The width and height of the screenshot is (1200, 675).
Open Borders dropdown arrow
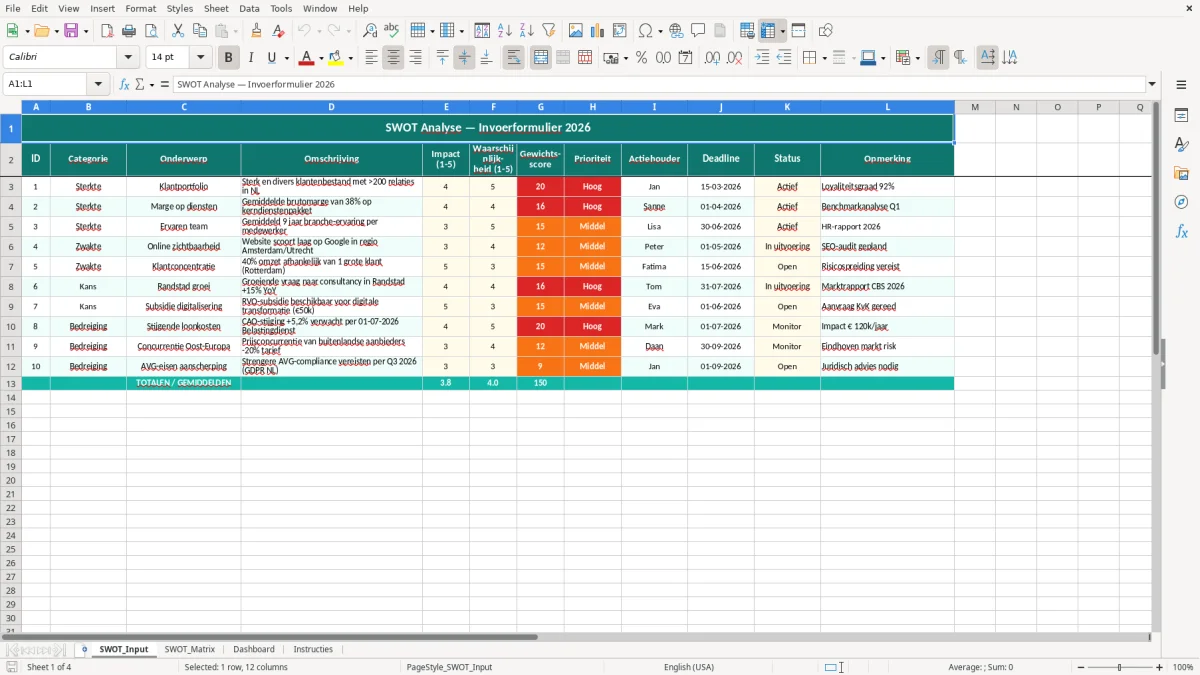pyautogui.click(x=826, y=58)
